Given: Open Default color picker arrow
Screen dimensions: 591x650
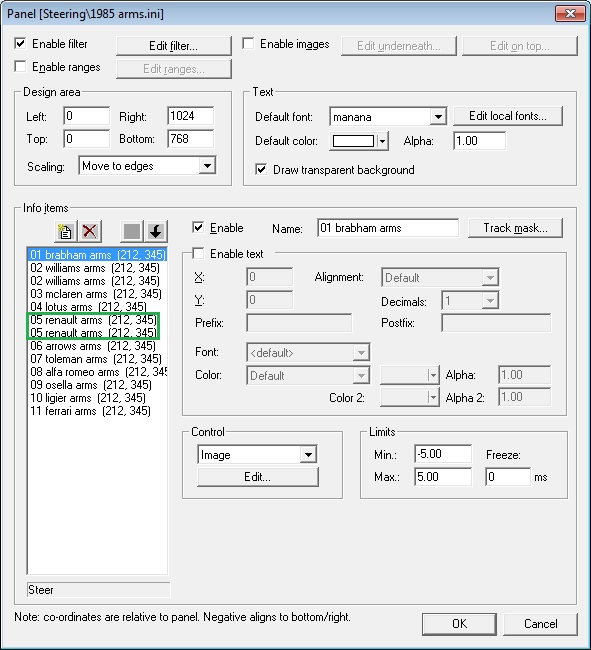Looking at the screenshot, I should [x=383, y=141].
